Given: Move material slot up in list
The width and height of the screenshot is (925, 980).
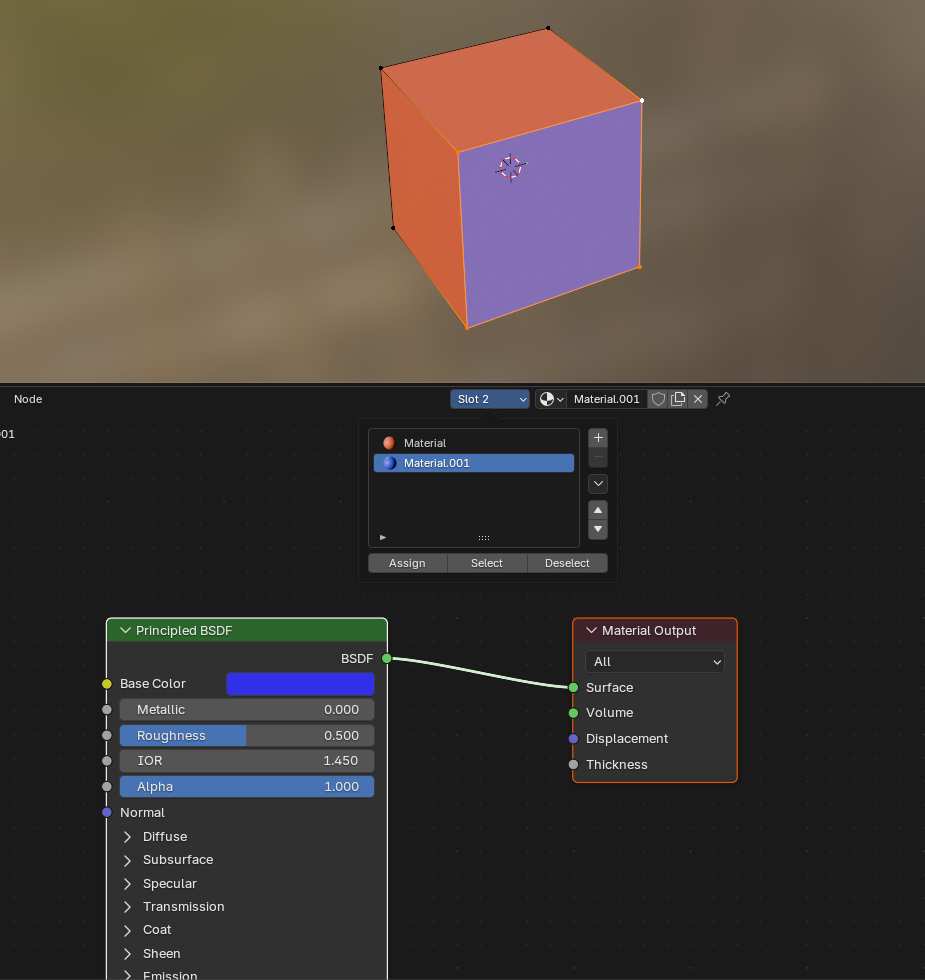Looking at the screenshot, I should pyautogui.click(x=598, y=510).
